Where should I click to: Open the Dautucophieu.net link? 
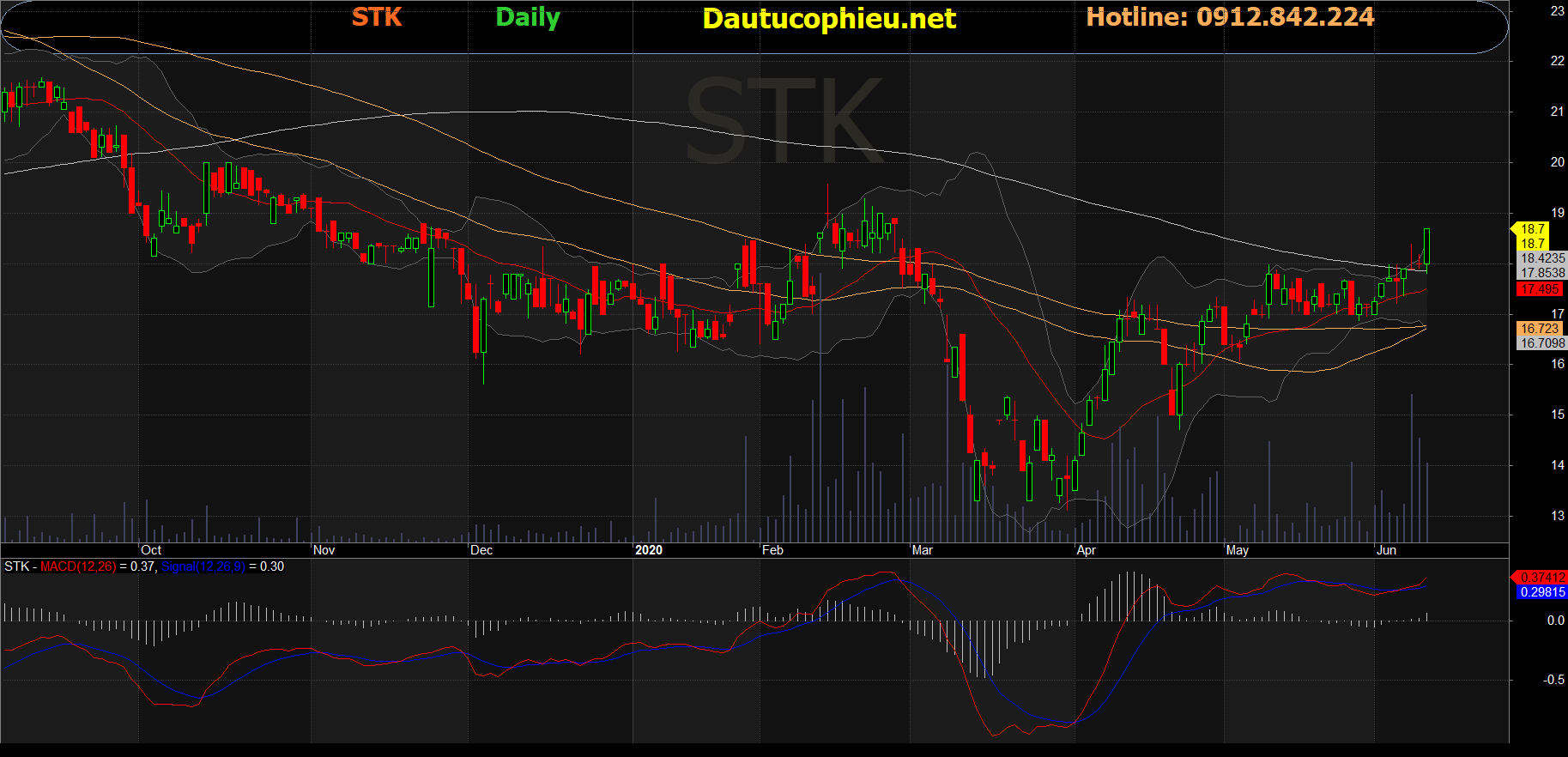coord(828,19)
